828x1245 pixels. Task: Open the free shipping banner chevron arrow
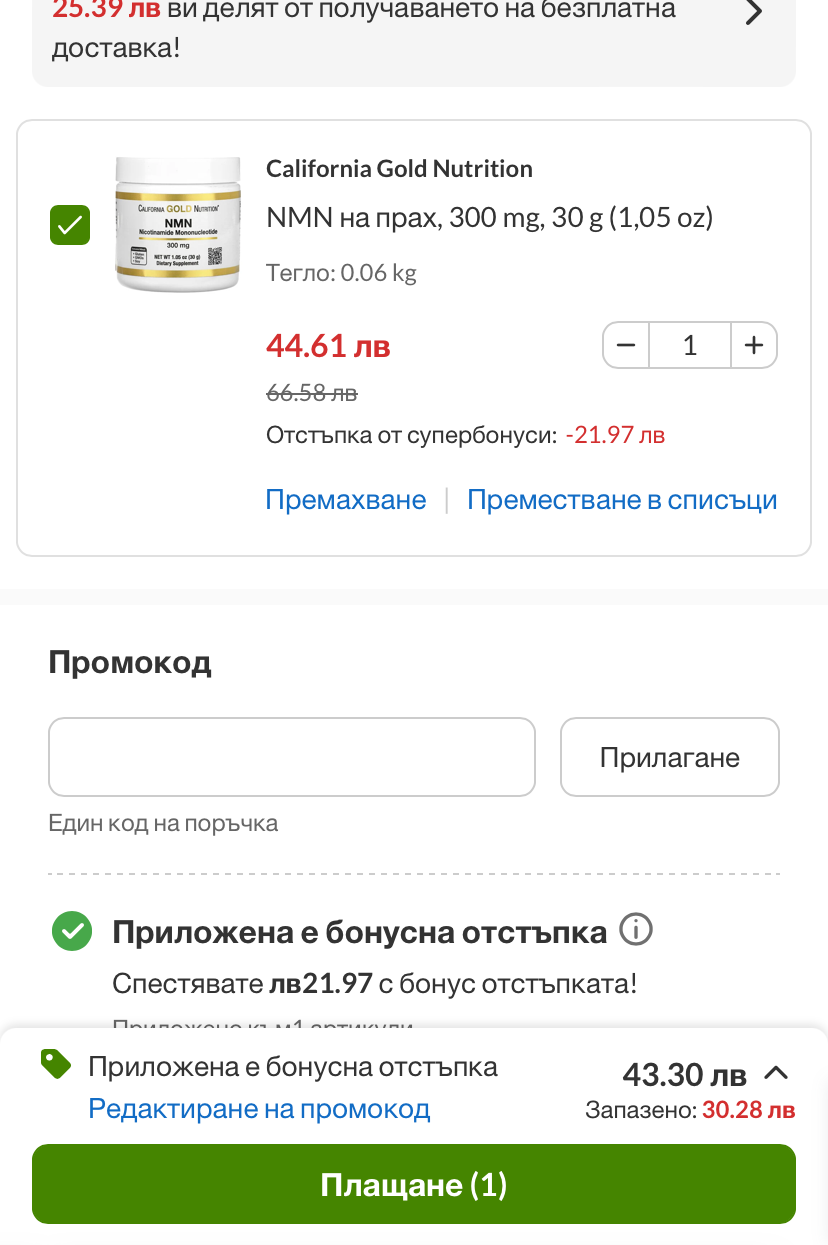754,13
